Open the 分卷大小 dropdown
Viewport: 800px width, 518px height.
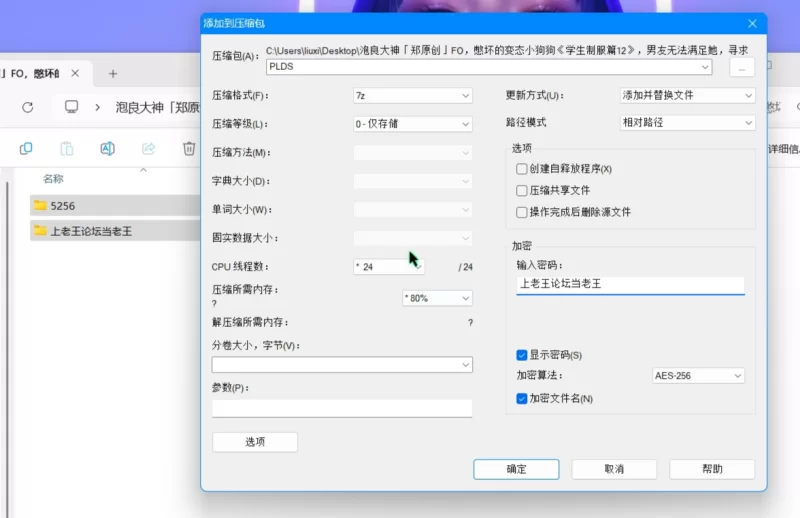pos(342,364)
